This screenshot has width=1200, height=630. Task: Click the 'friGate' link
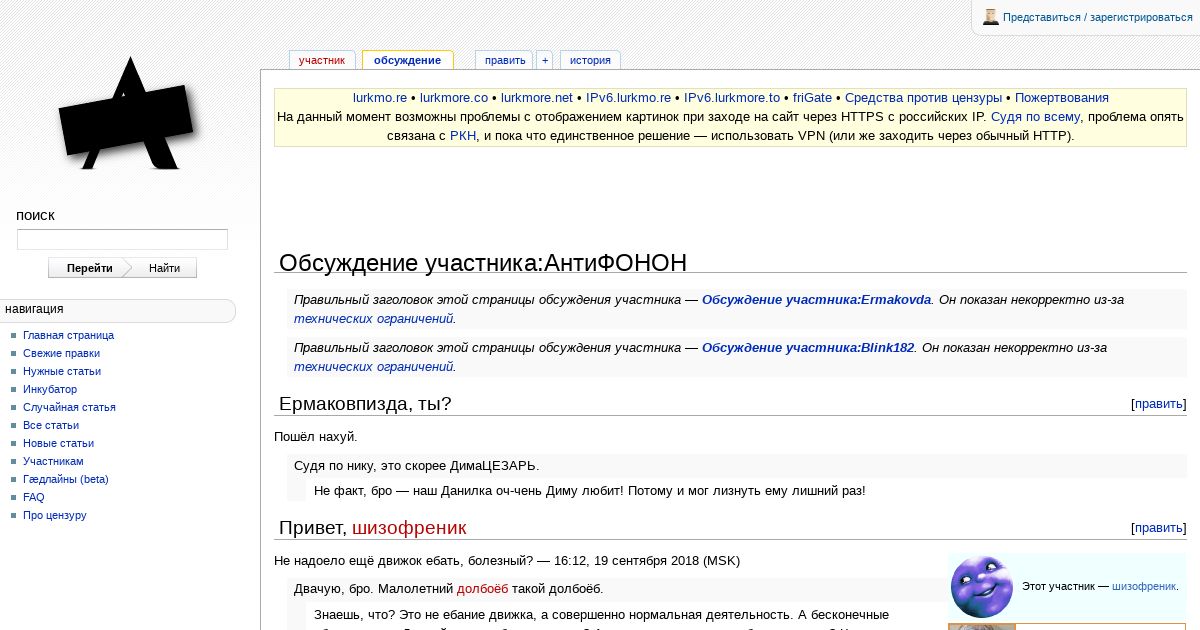(812, 98)
